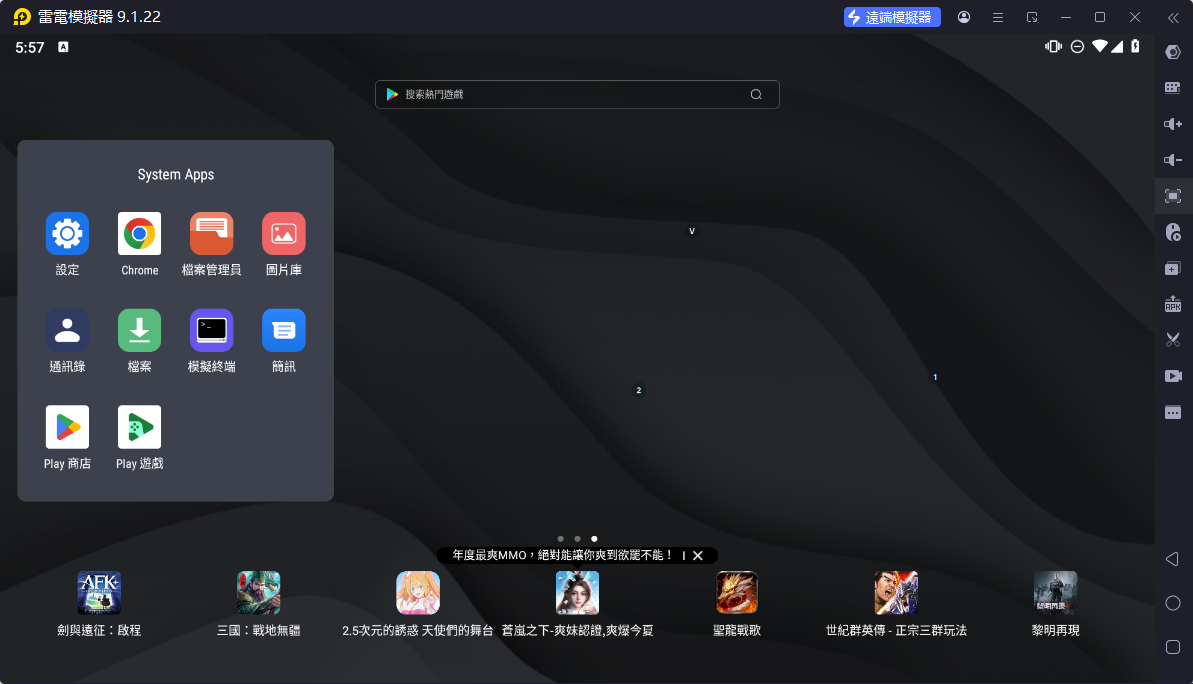Click the 年度最爽MMO ad banner text
The width and height of the screenshot is (1193, 684).
pos(562,555)
